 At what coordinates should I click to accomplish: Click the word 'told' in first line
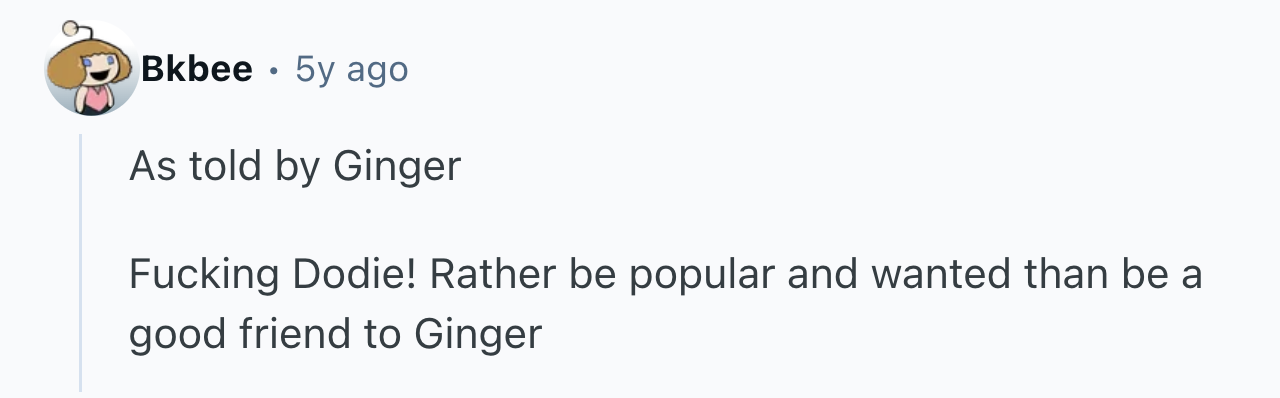[220, 166]
